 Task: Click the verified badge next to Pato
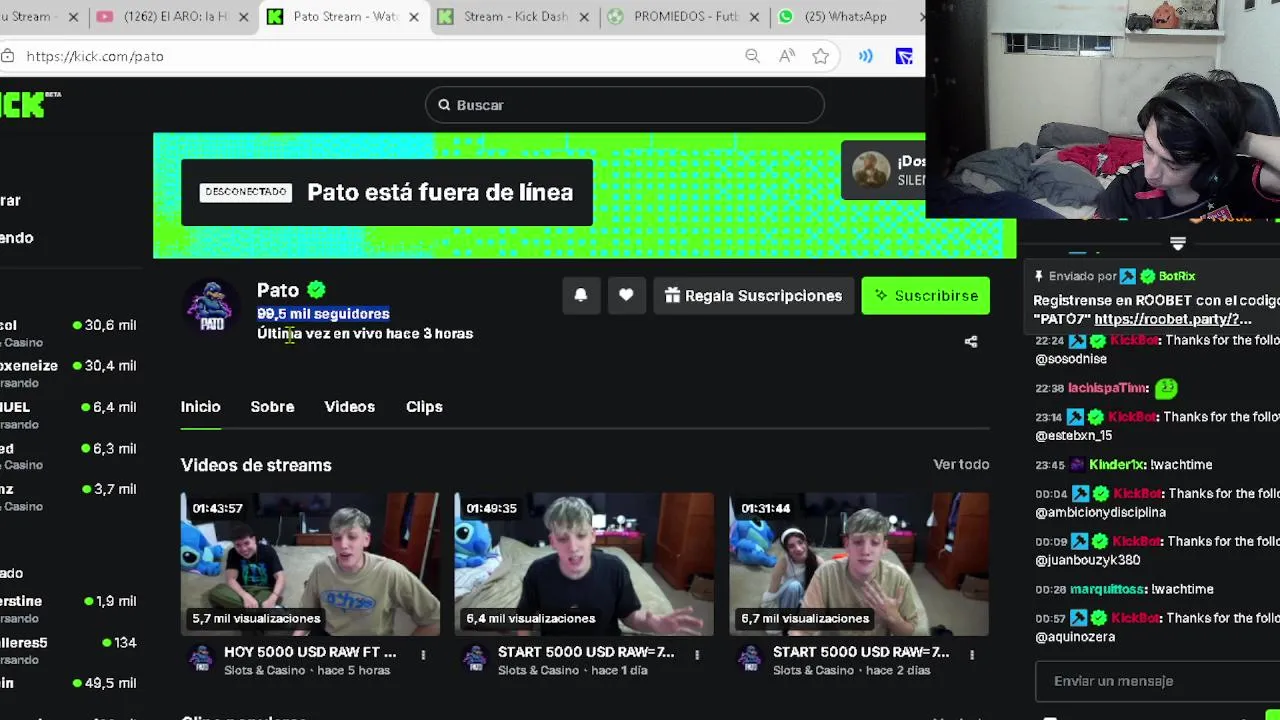tap(316, 290)
